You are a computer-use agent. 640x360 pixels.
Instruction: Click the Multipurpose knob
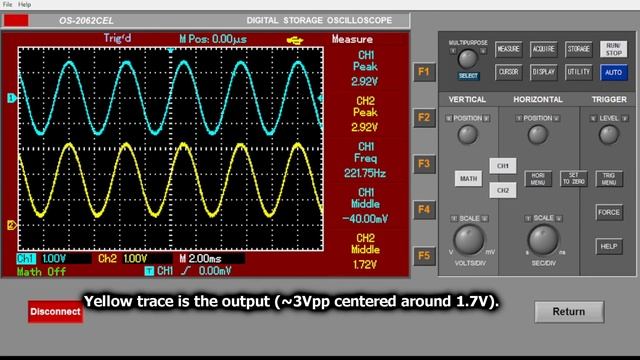(468, 59)
